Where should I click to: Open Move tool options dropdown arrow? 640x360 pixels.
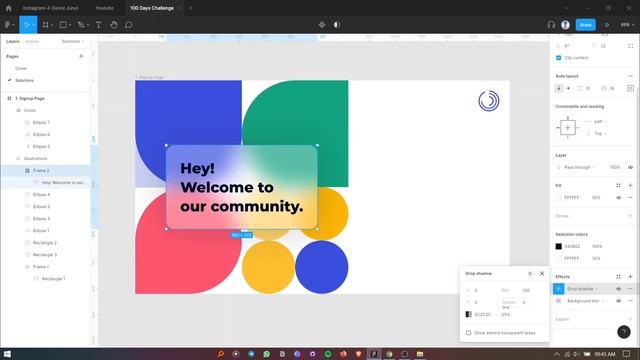coord(33,25)
